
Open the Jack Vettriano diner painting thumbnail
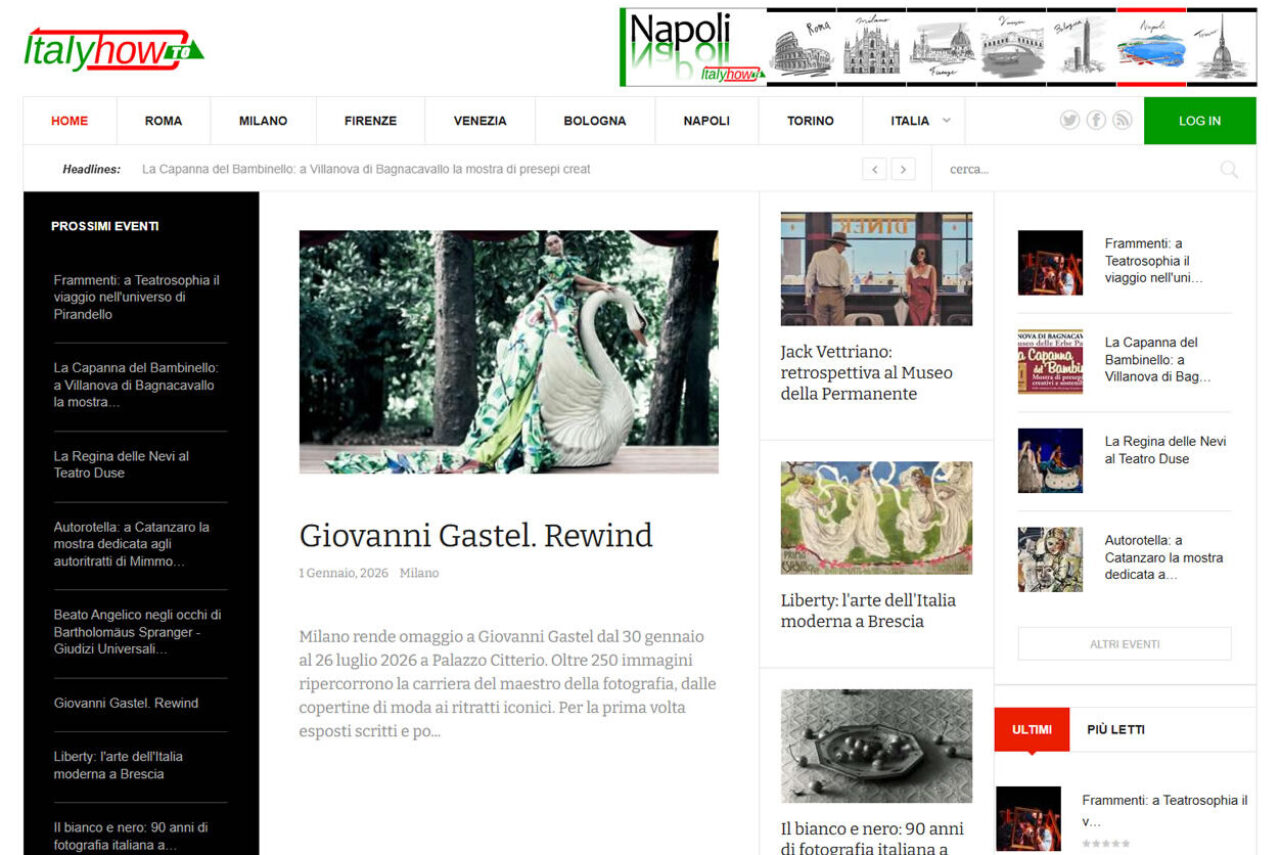[876, 268]
